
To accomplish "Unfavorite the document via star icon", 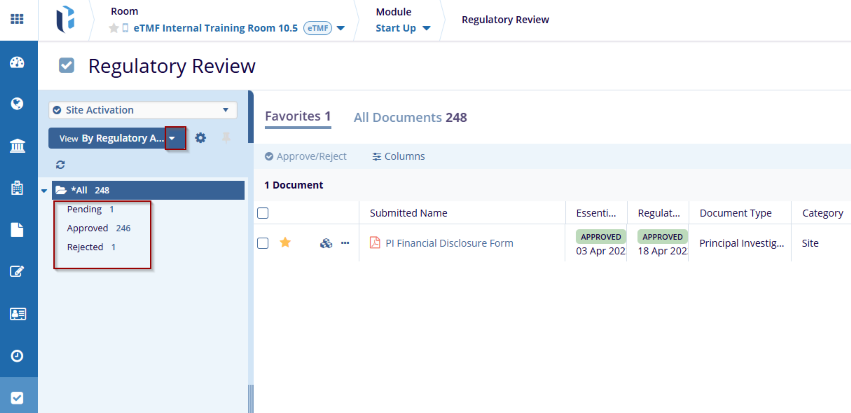I will click(285, 243).
